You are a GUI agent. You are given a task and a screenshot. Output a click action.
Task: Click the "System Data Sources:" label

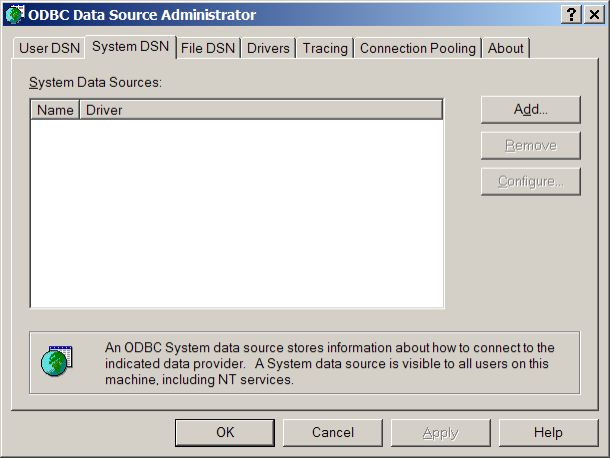click(x=95, y=82)
